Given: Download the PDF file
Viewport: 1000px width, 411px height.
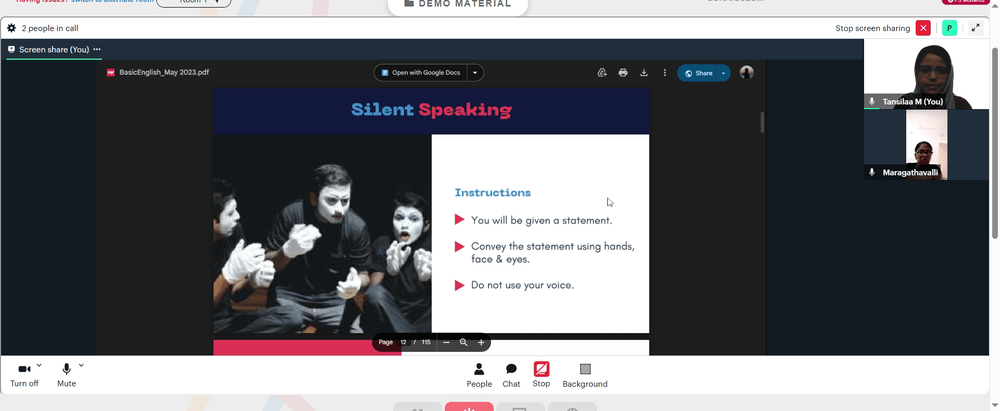Looking at the screenshot, I should pyautogui.click(x=644, y=73).
